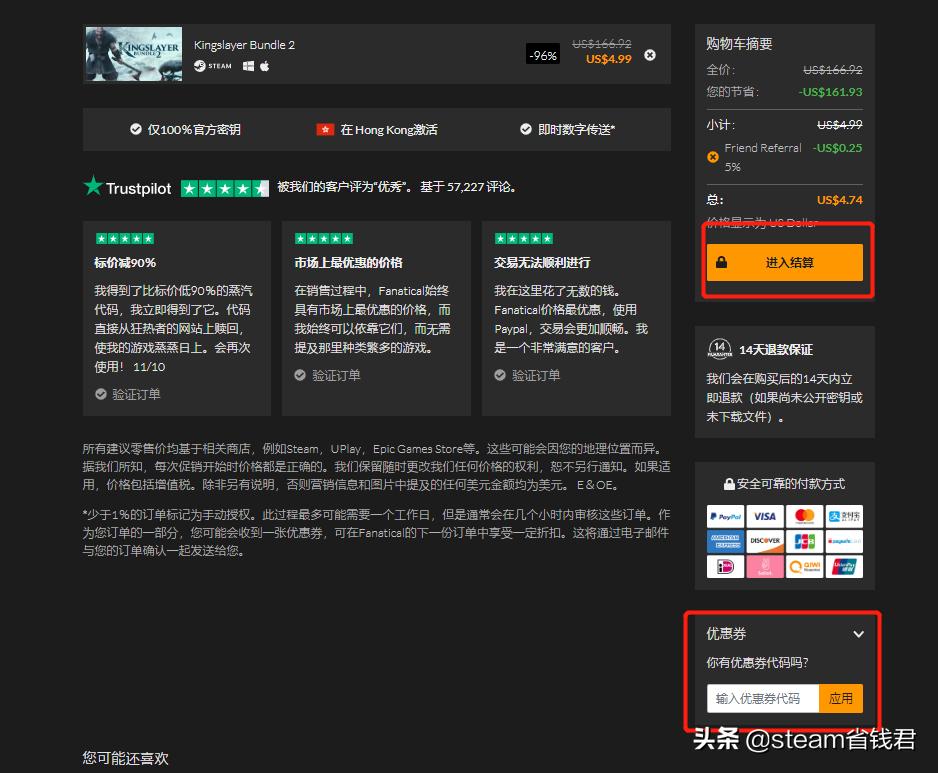
Task: Select the UnionPay payment icon
Action: (x=844, y=566)
